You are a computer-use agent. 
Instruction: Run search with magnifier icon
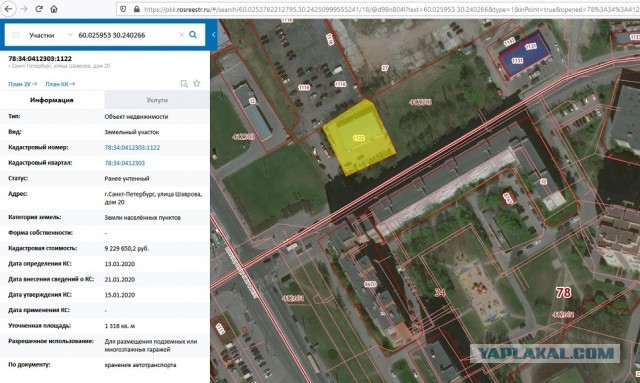pyautogui.click(x=193, y=35)
